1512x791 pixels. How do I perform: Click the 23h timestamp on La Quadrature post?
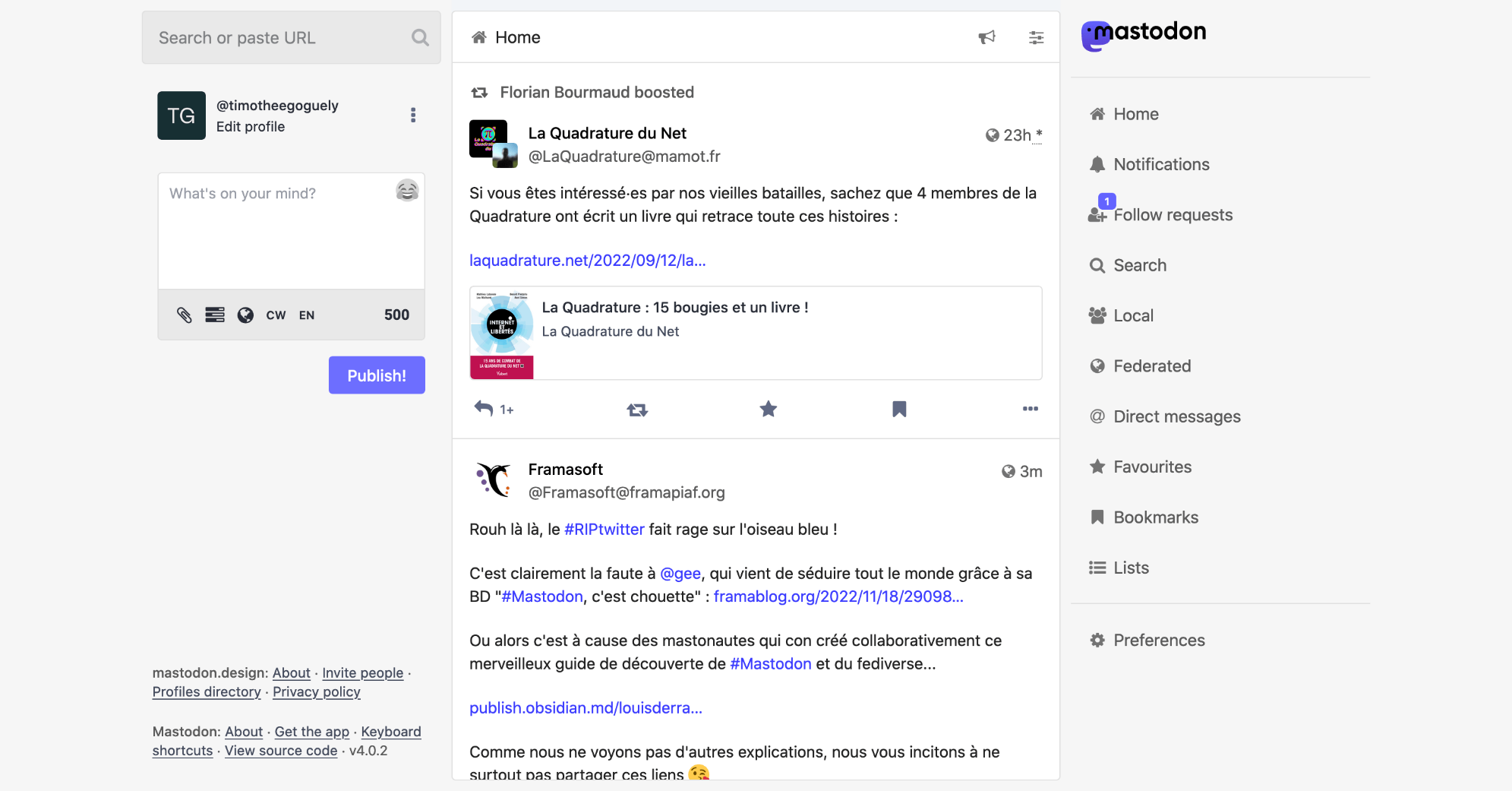coord(1017,134)
